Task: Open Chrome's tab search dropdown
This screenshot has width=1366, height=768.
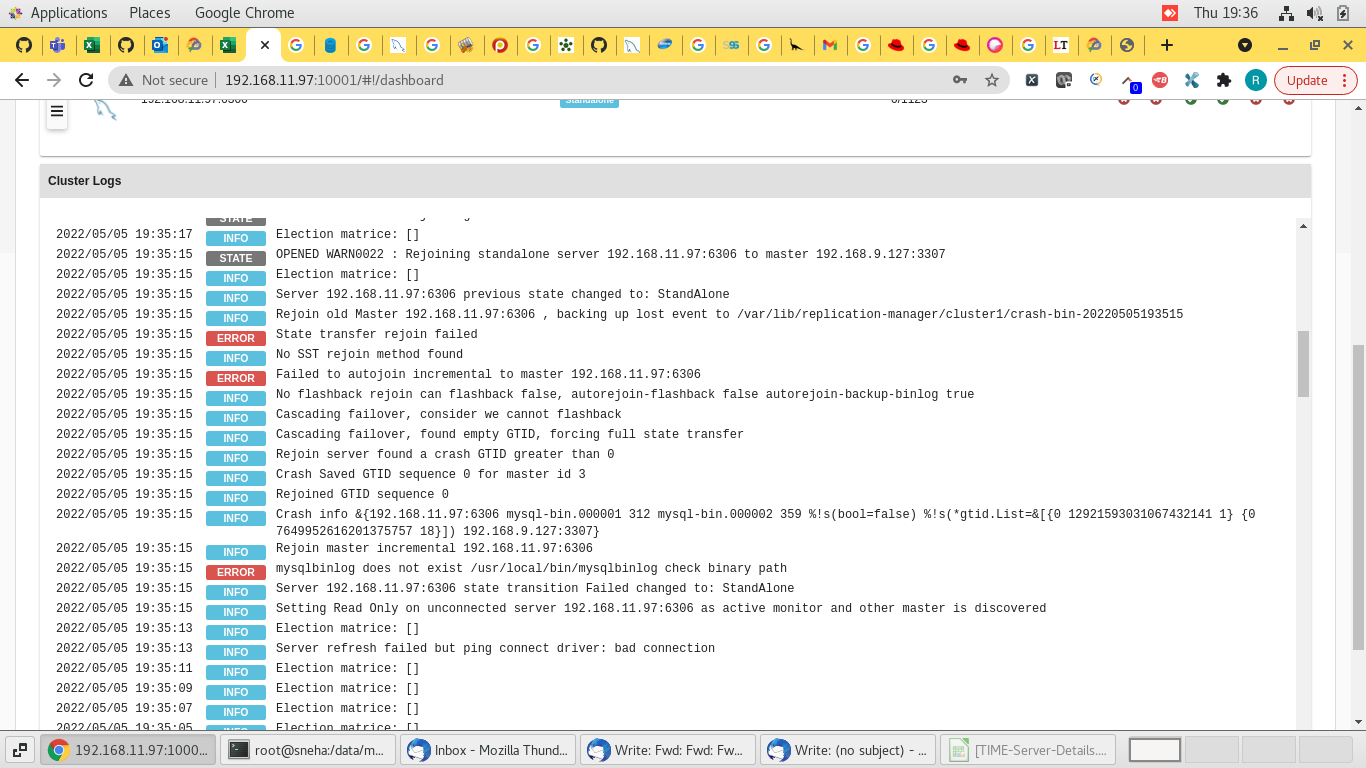Action: [x=1245, y=45]
